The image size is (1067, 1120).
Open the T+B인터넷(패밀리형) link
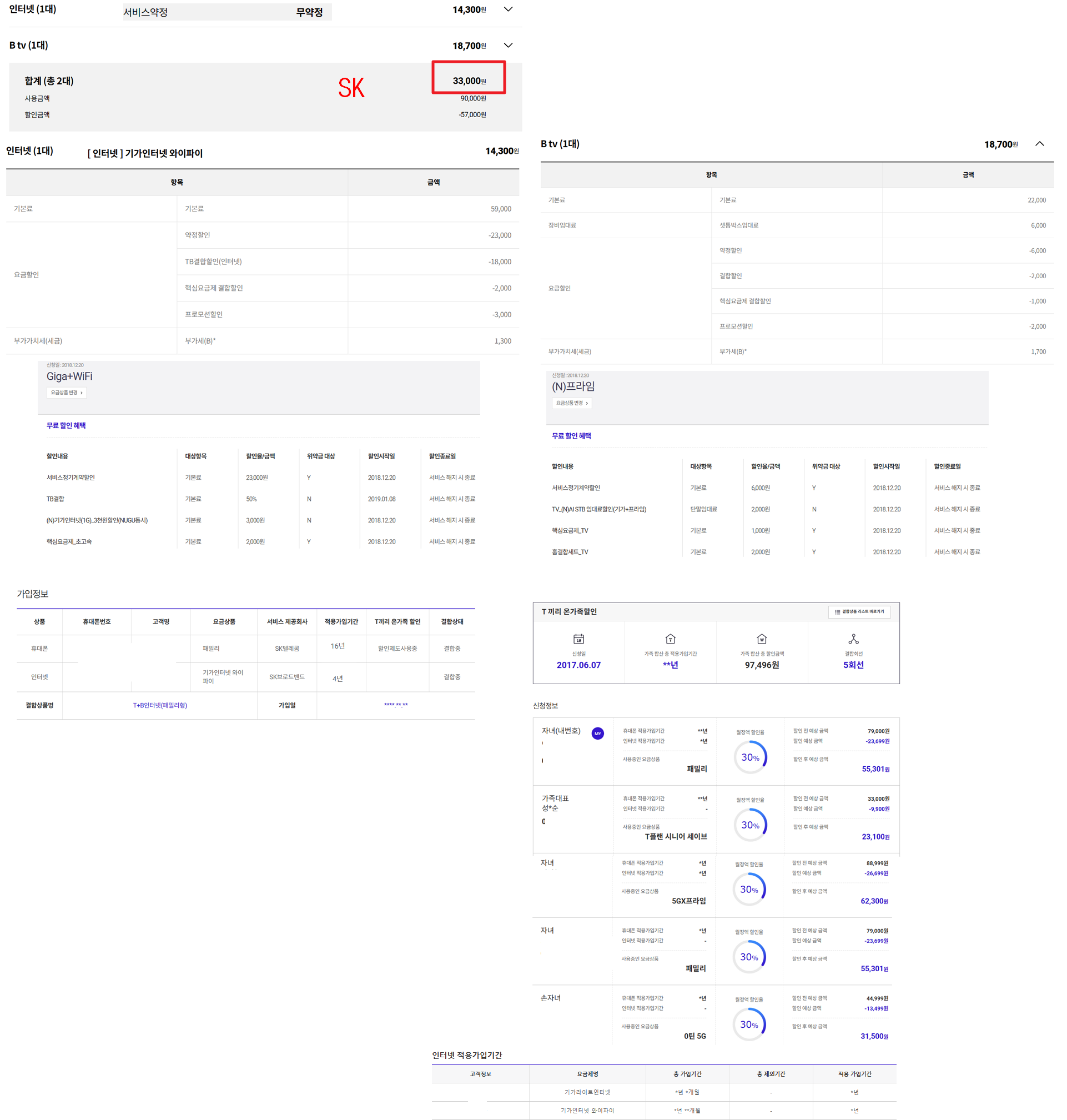[x=160, y=705]
